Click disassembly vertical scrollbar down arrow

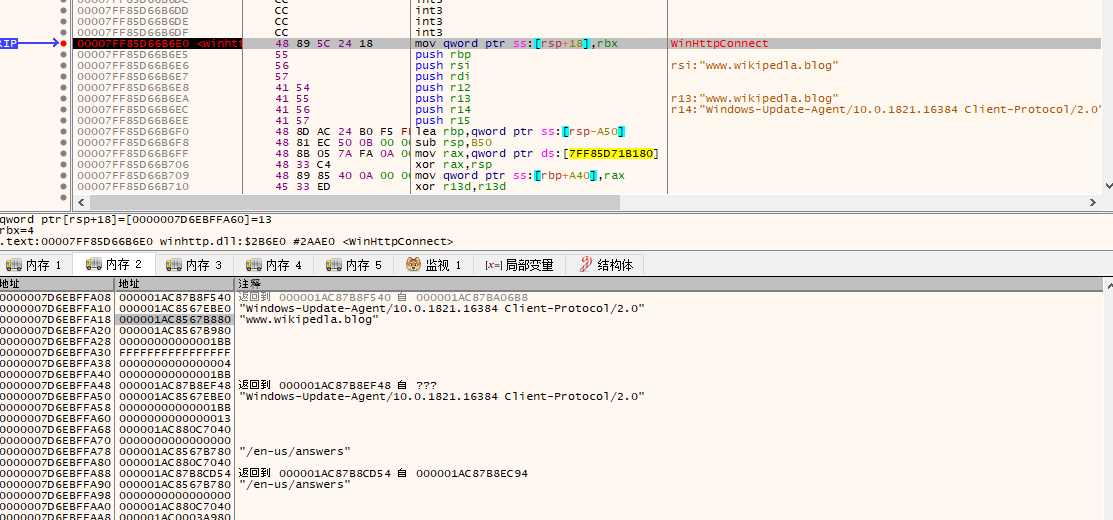1108,185
